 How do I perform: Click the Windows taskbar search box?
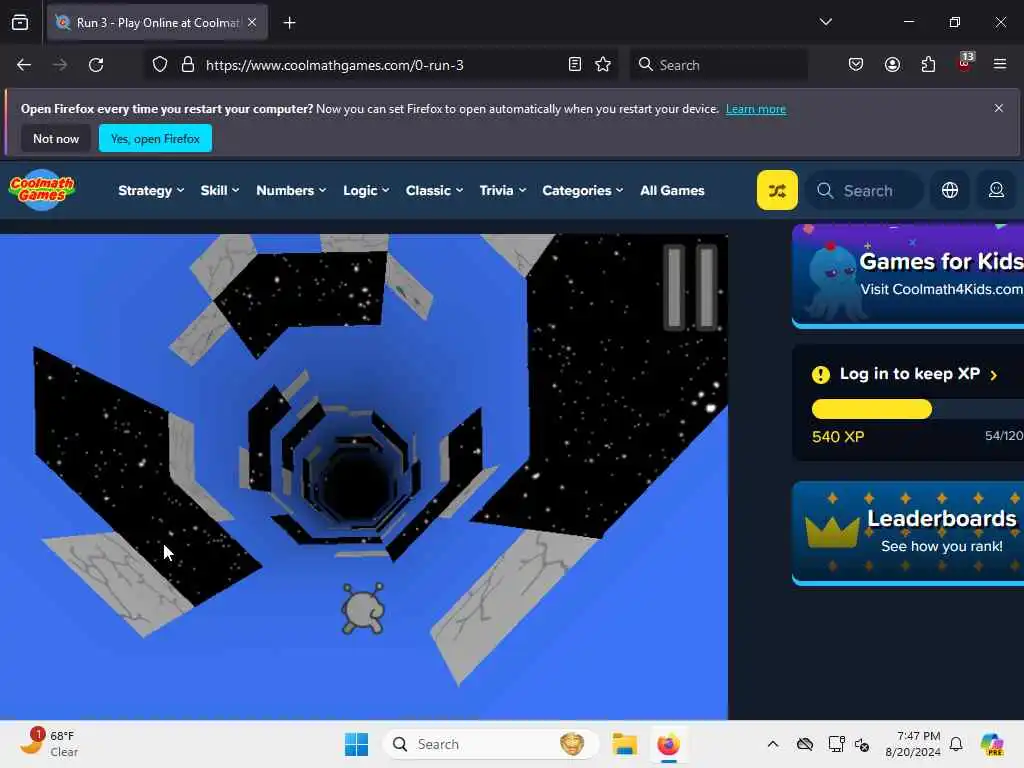click(x=490, y=744)
